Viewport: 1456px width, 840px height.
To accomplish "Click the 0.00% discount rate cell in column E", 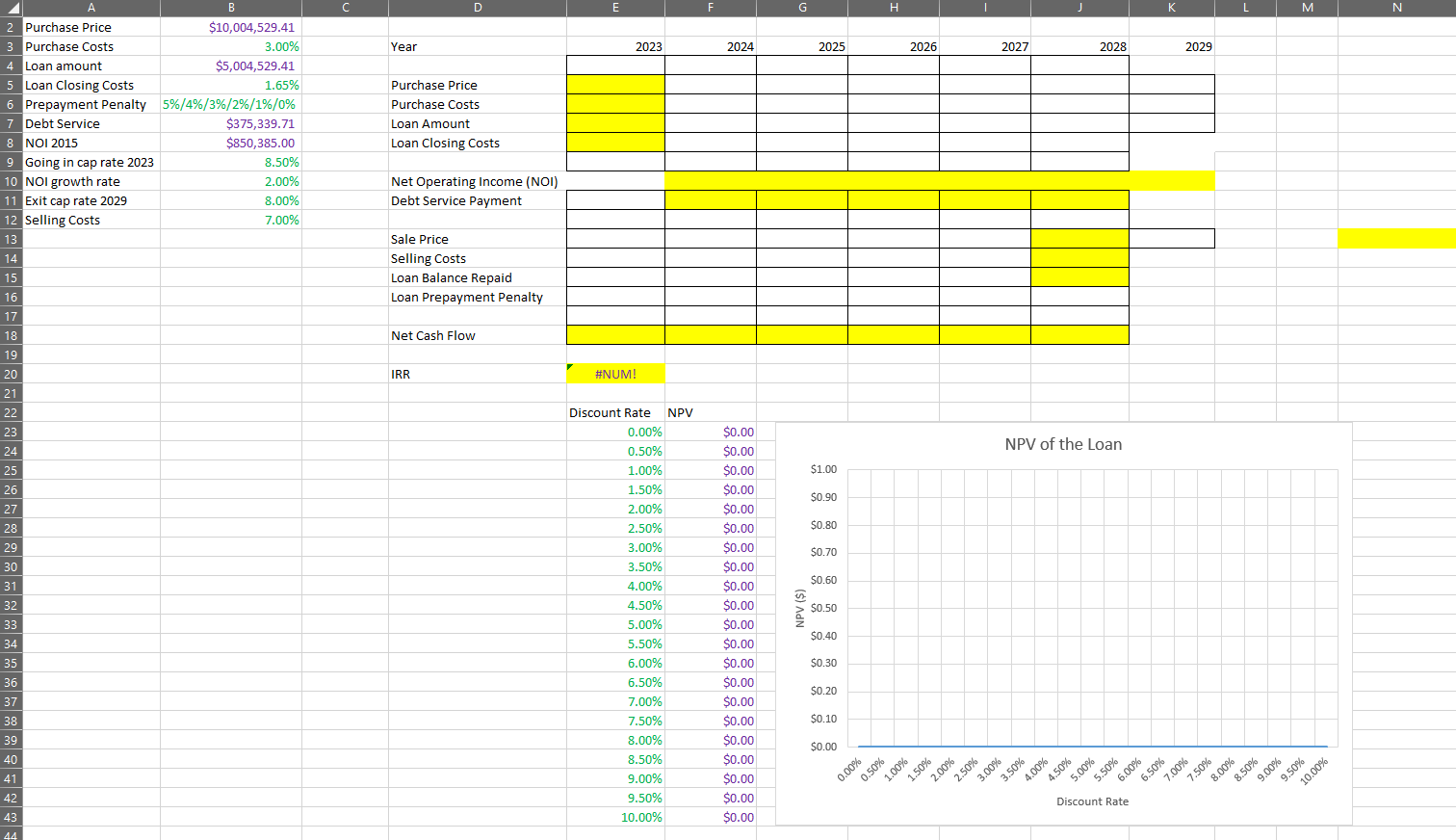I will click(615, 432).
